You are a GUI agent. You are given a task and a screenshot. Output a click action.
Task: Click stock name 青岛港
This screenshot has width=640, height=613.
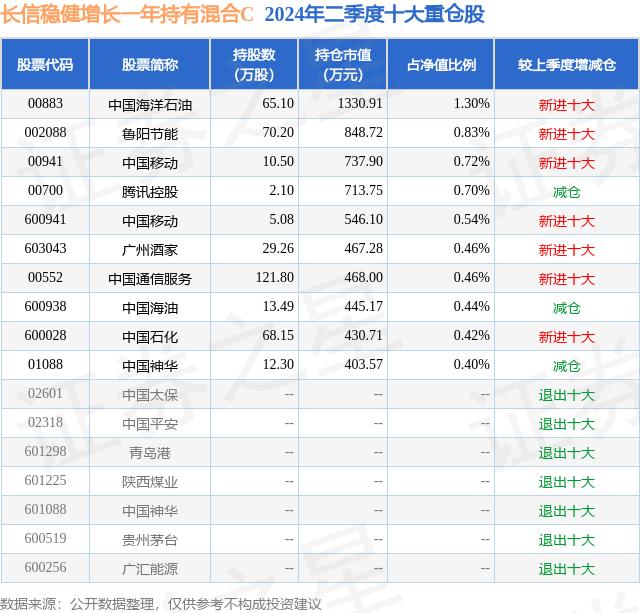coord(150,453)
